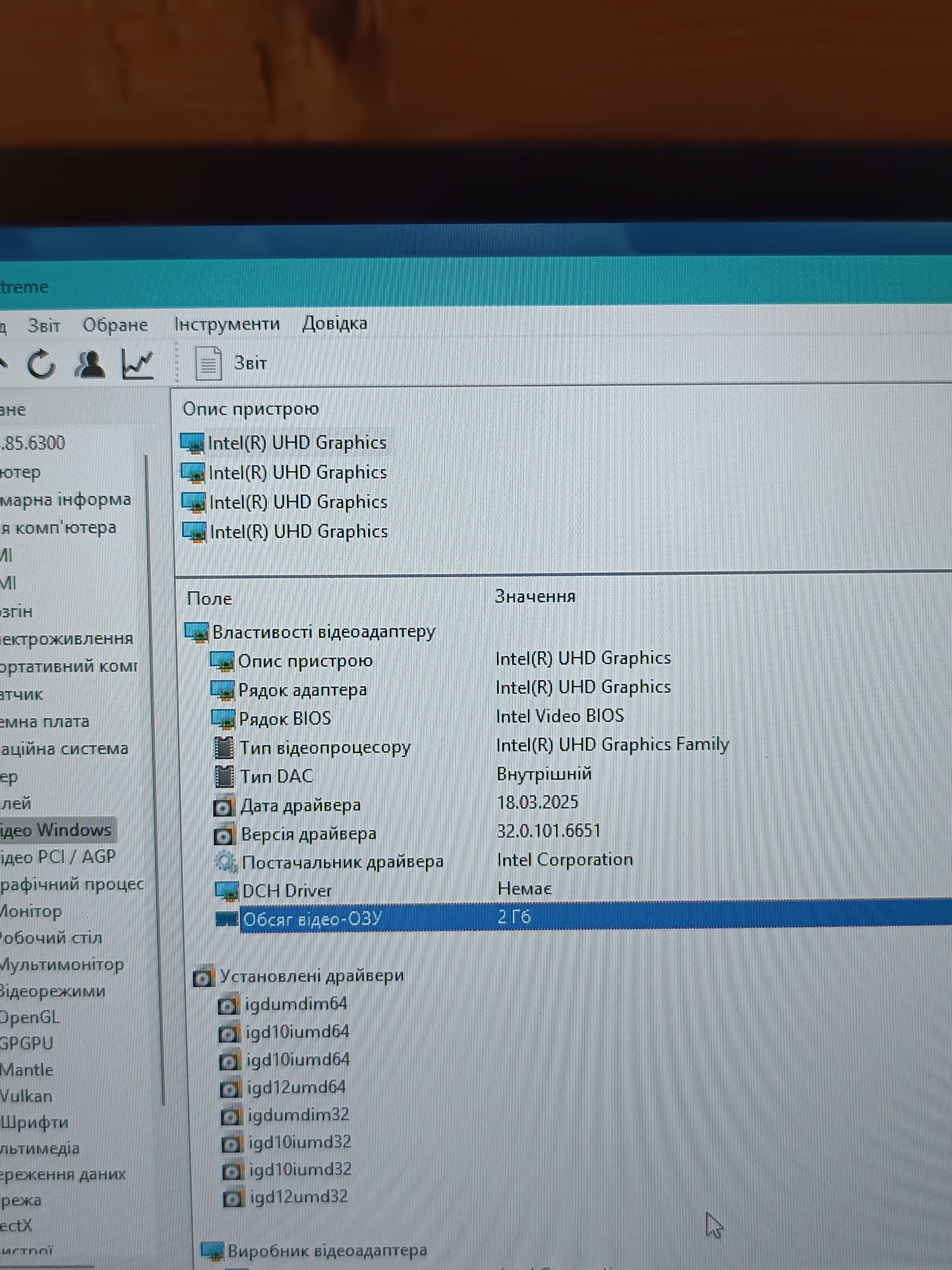The image size is (952, 1270).
Task: Click the Поле column header
Action: 209,599
